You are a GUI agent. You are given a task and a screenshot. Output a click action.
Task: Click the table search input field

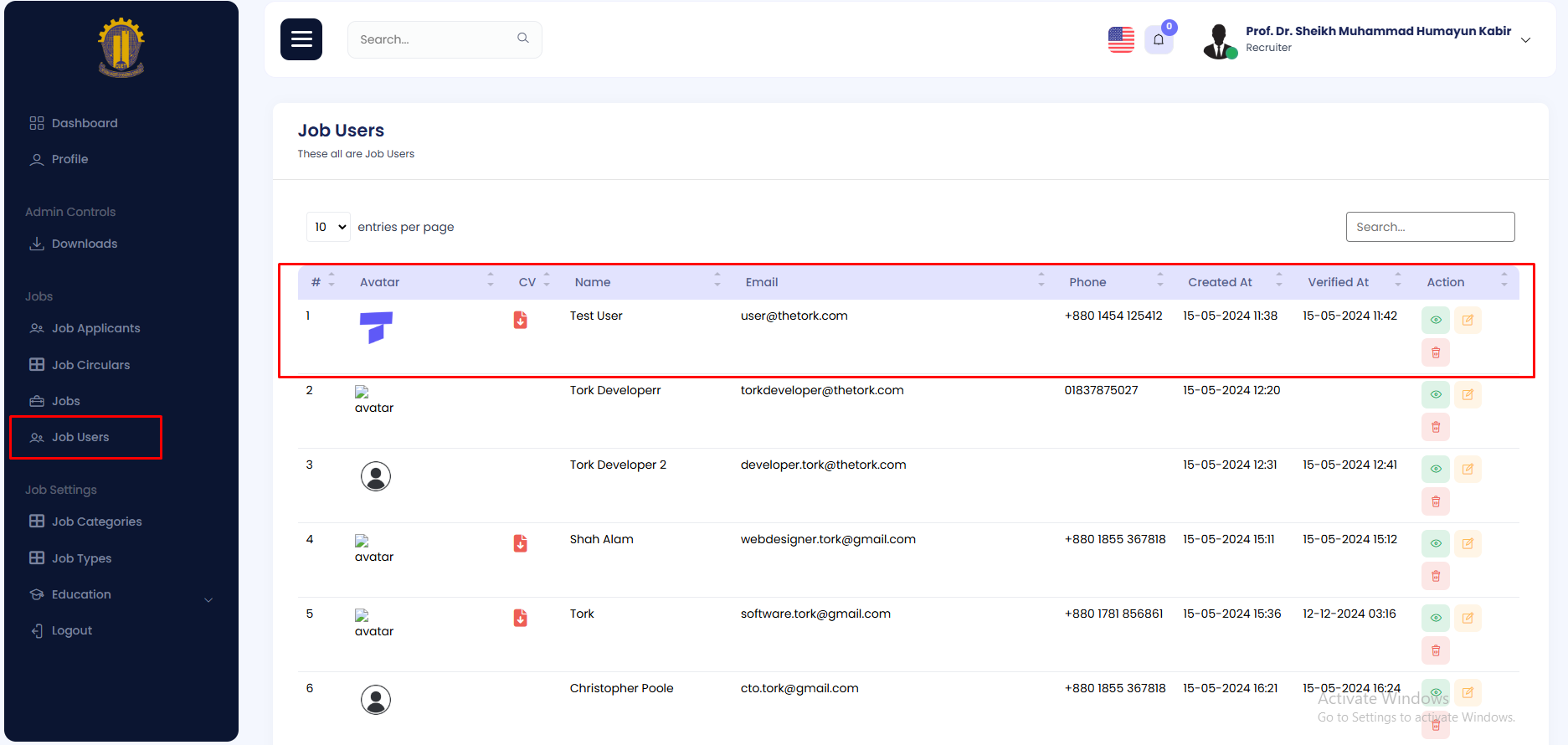[x=1430, y=227]
